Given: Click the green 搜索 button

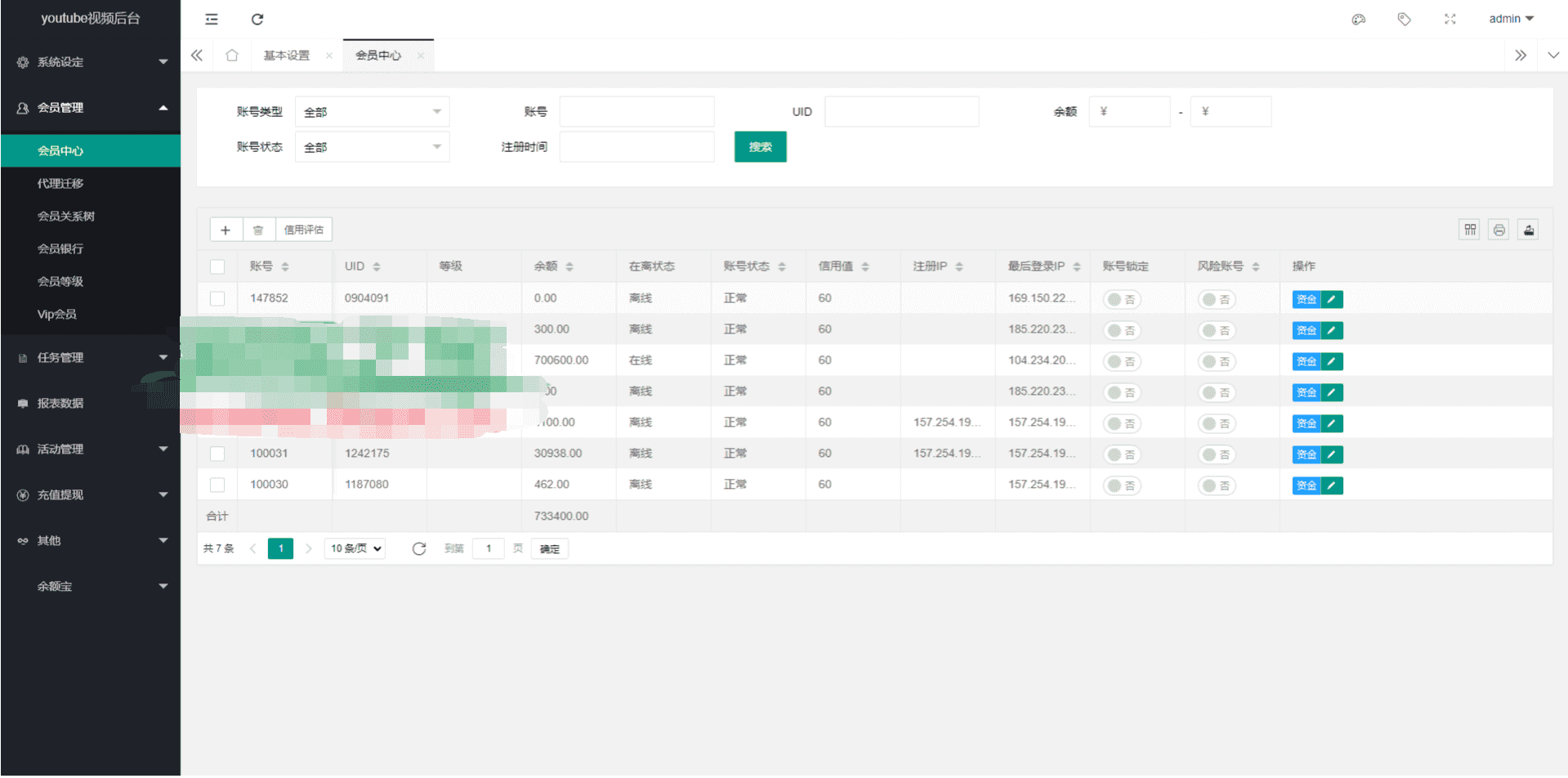Looking at the screenshot, I should click(x=760, y=147).
